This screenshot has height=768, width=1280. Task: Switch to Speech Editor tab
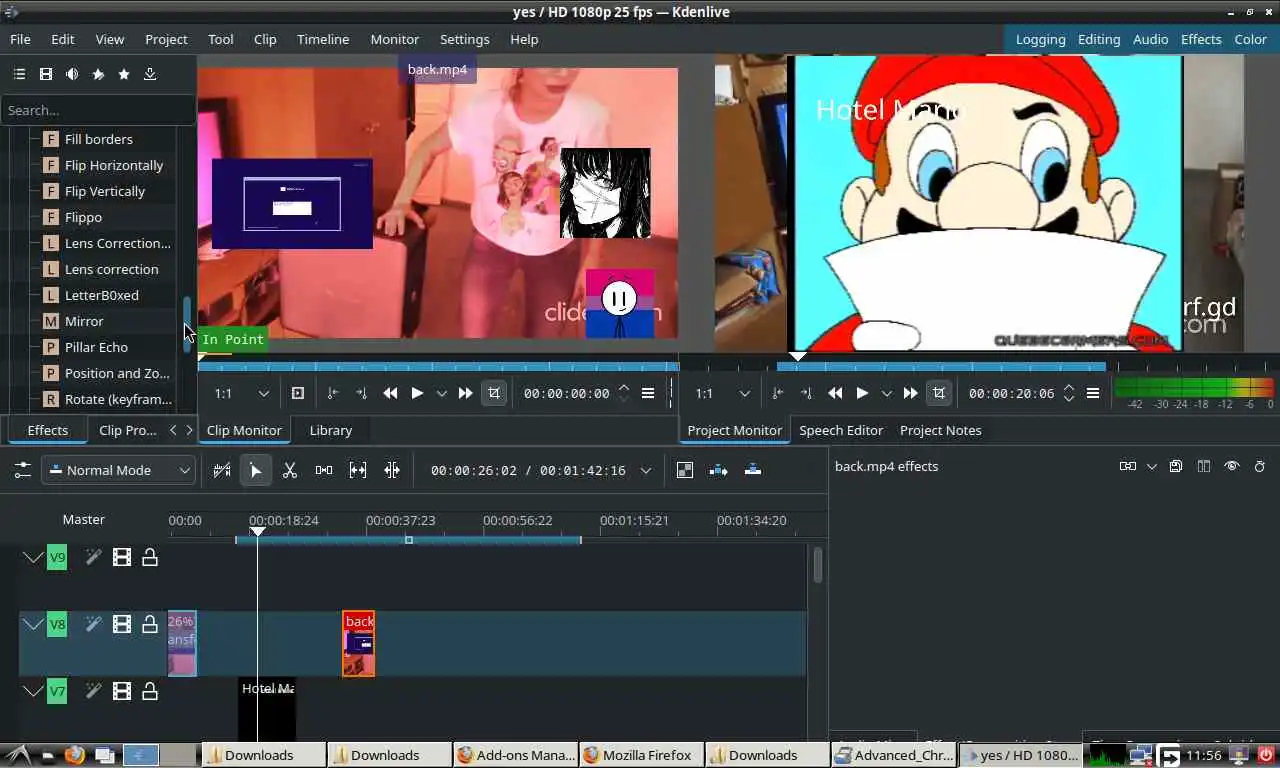click(x=841, y=430)
